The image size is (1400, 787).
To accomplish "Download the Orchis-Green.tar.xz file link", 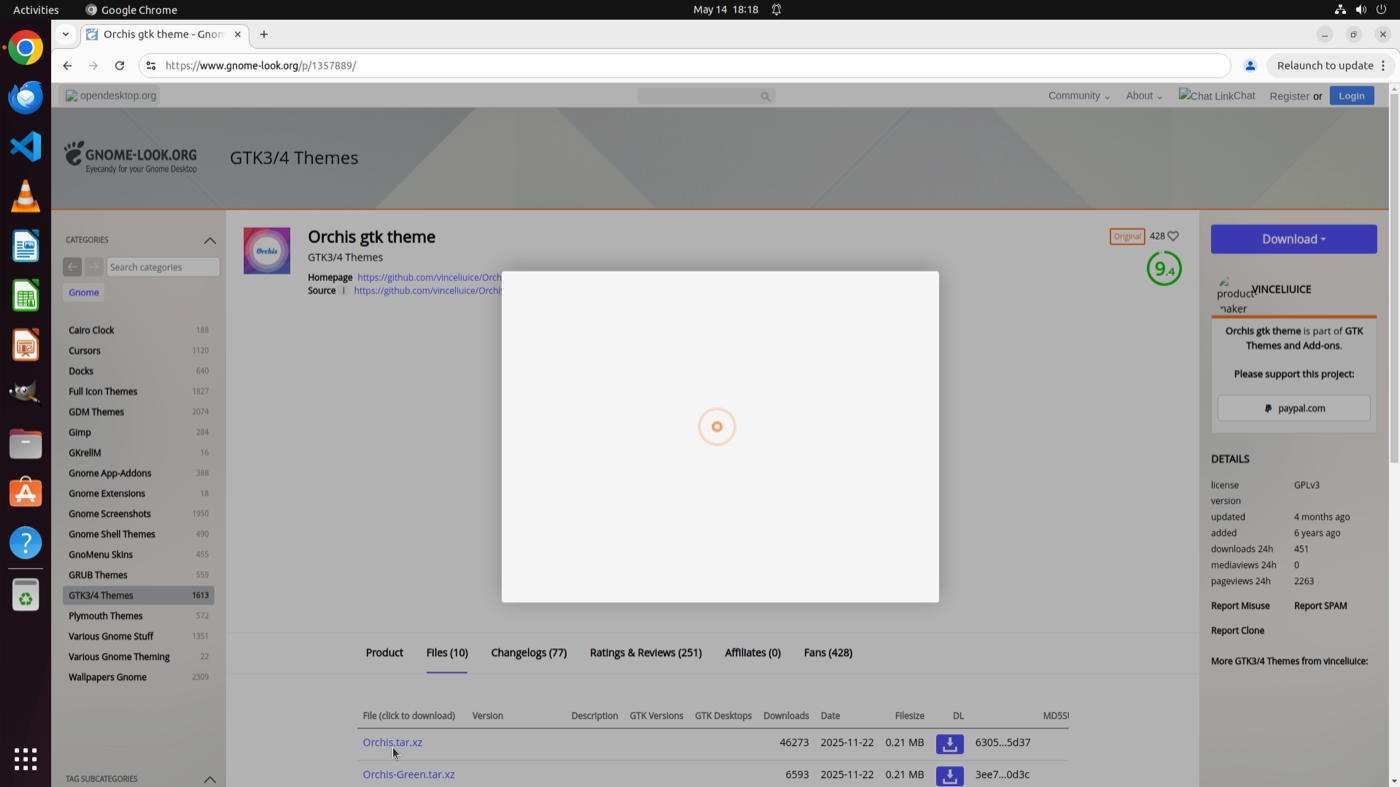I will 408,775.
